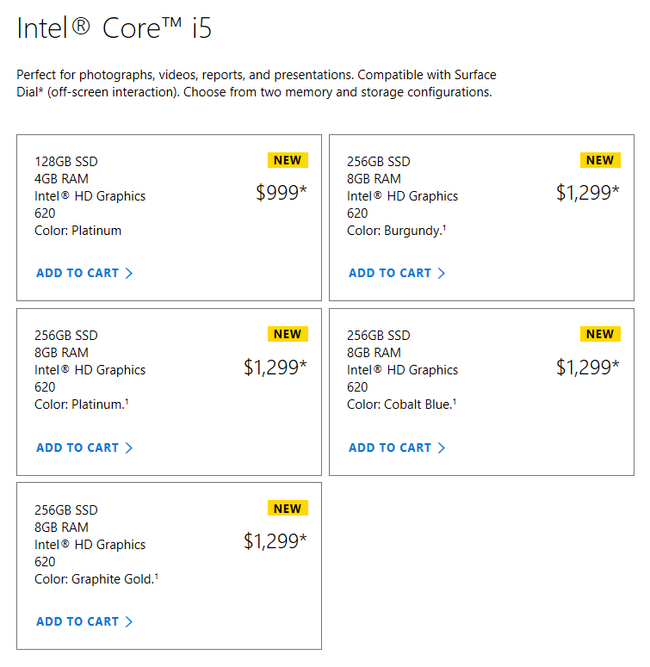Add the 128GB Platinum model to cart
This screenshot has height=667, width=650.
(x=77, y=273)
